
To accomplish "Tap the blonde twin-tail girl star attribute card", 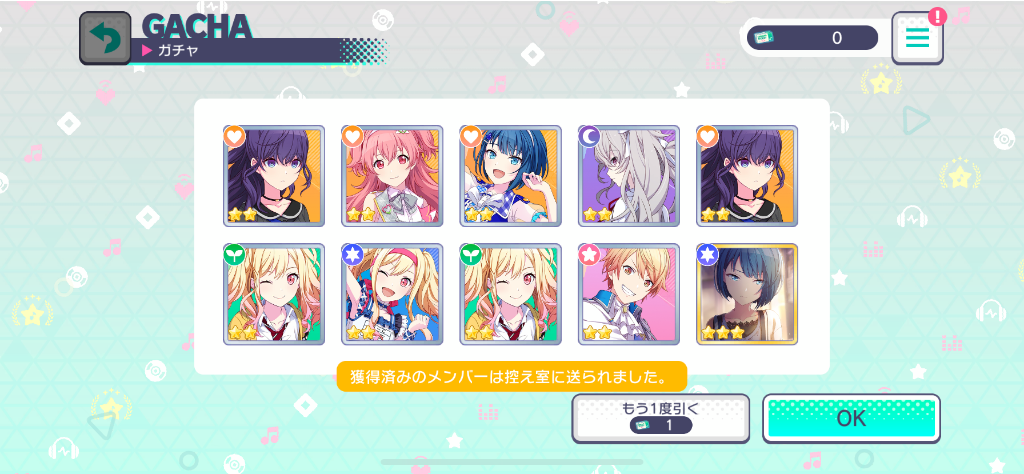I will point(392,294).
